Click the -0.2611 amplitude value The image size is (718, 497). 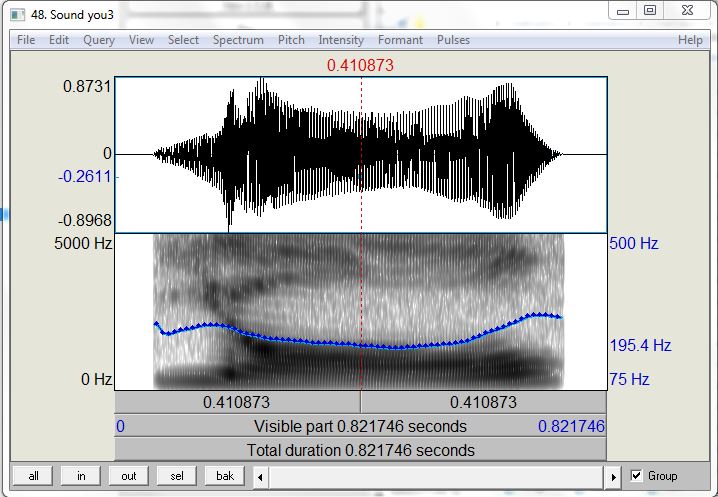(x=85, y=176)
